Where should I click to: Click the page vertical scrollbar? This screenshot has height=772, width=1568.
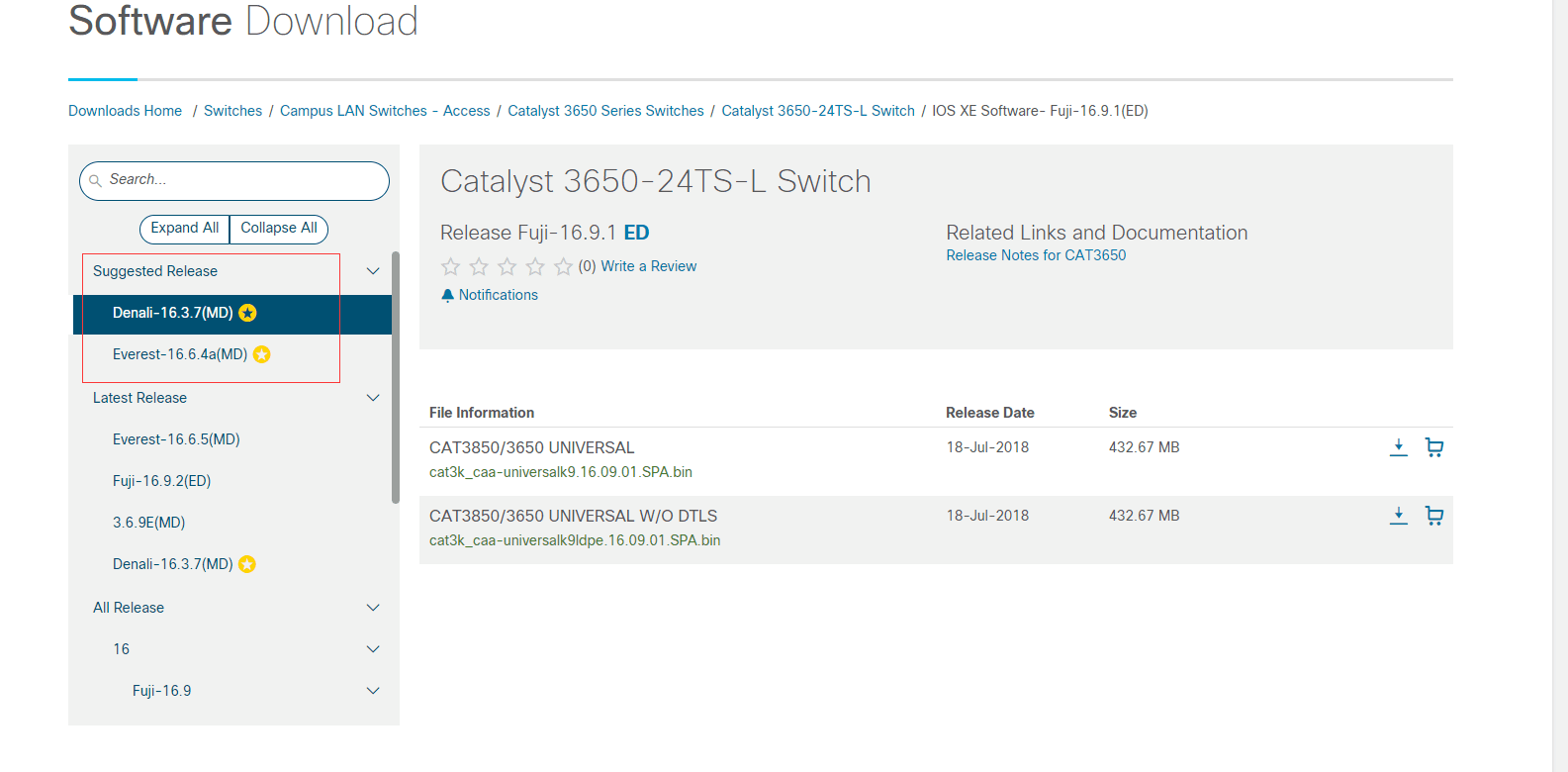click(x=1560, y=386)
